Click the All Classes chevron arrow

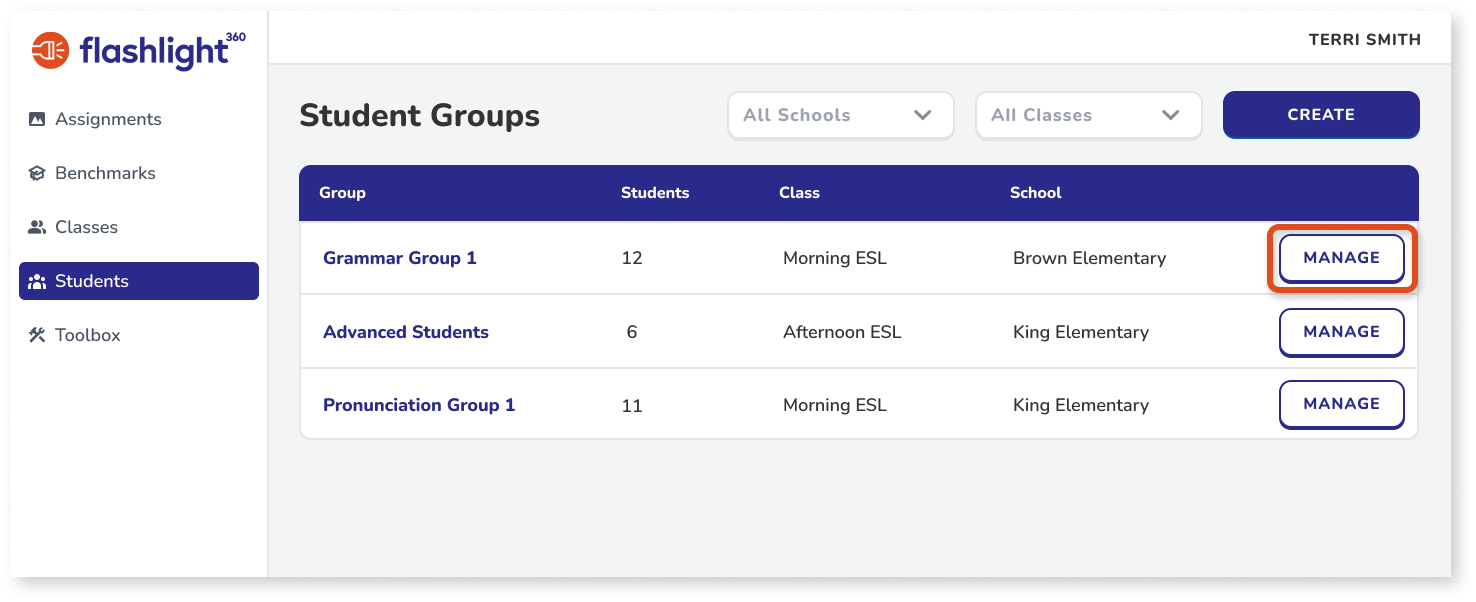[x=1170, y=115]
